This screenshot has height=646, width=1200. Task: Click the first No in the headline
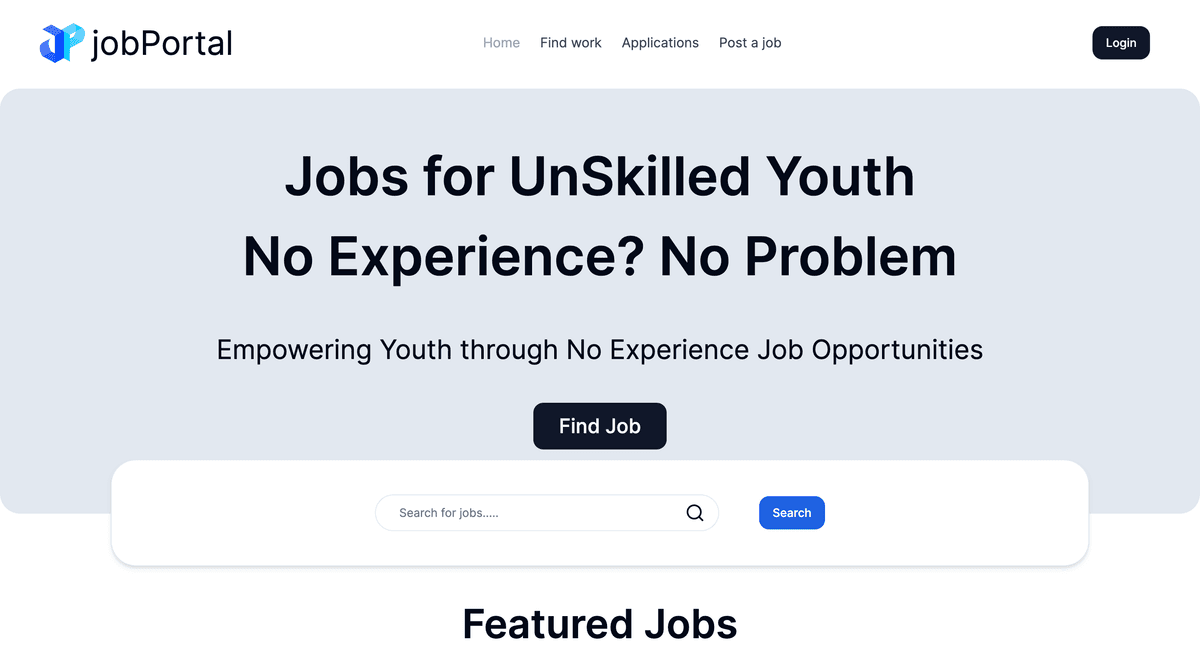pyautogui.click(x=278, y=257)
